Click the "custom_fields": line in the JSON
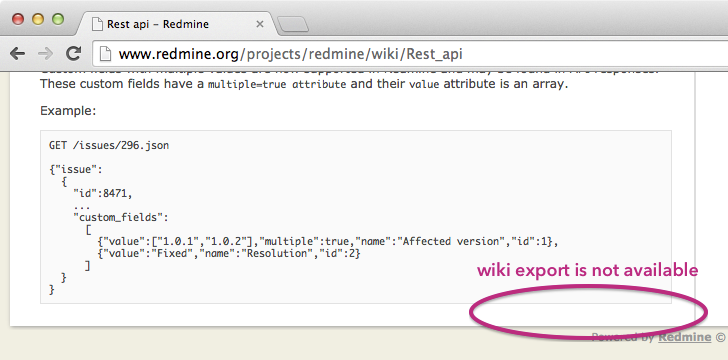Screen dimensions: 728x360 pyautogui.click(x=120, y=217)
